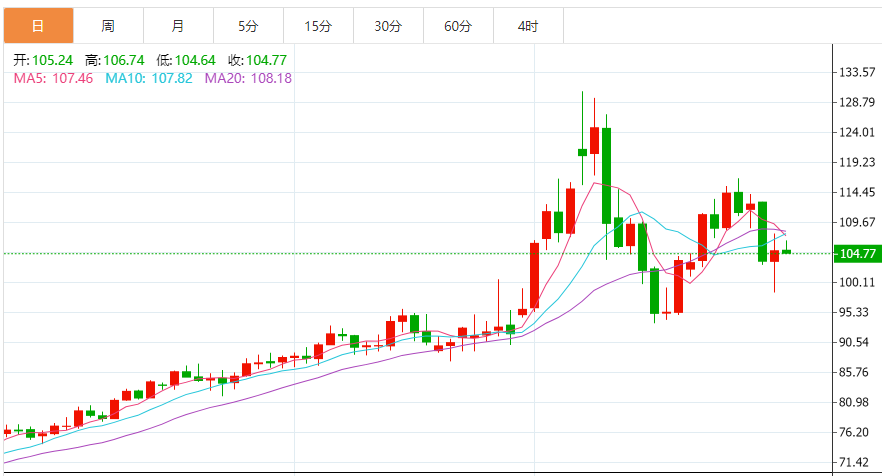Click the 128.79 price axis label
The width and height of the screenshot is (882, 476).
point(857,102)
